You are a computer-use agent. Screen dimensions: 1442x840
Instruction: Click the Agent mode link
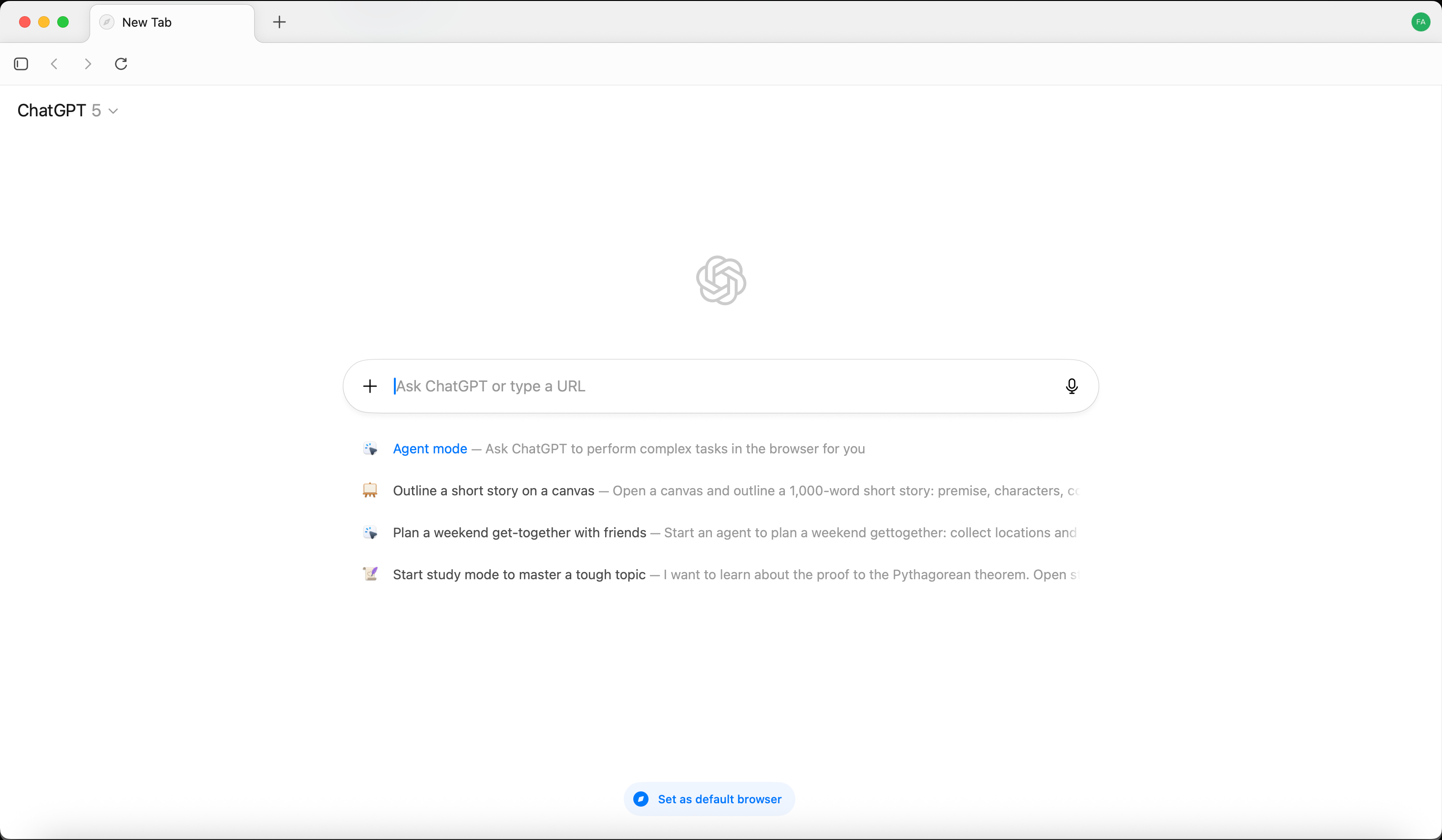pyautogui.click(x=430, y=449)
